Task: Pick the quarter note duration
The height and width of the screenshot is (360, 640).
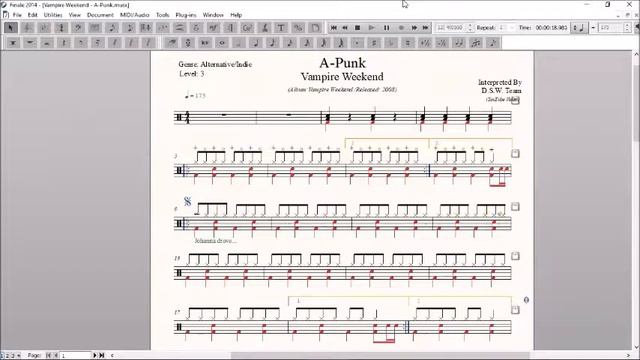Action: (x=256, y=43)
